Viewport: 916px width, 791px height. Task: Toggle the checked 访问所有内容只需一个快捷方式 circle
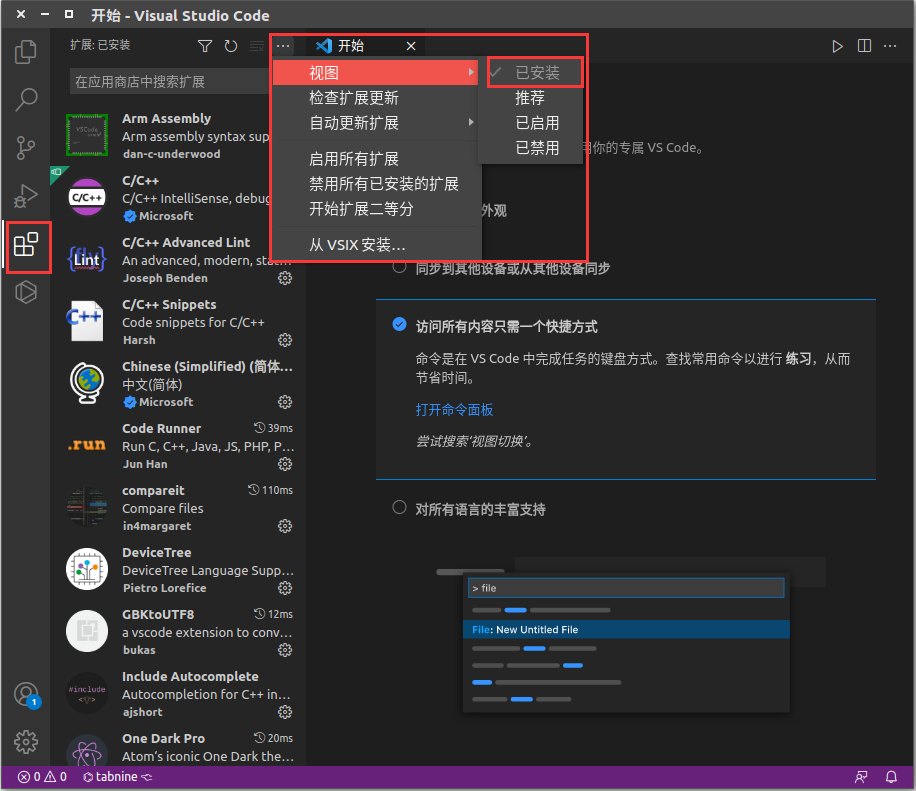[400, 324]
